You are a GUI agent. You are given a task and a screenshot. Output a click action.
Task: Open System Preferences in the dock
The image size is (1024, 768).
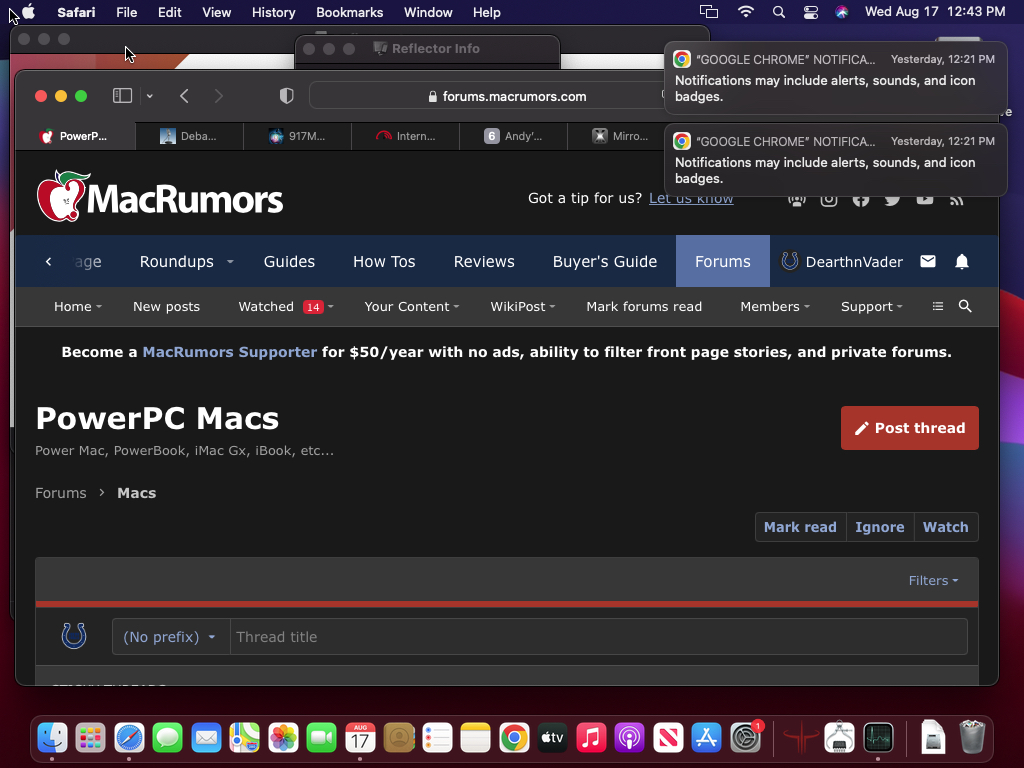[745, 738]
